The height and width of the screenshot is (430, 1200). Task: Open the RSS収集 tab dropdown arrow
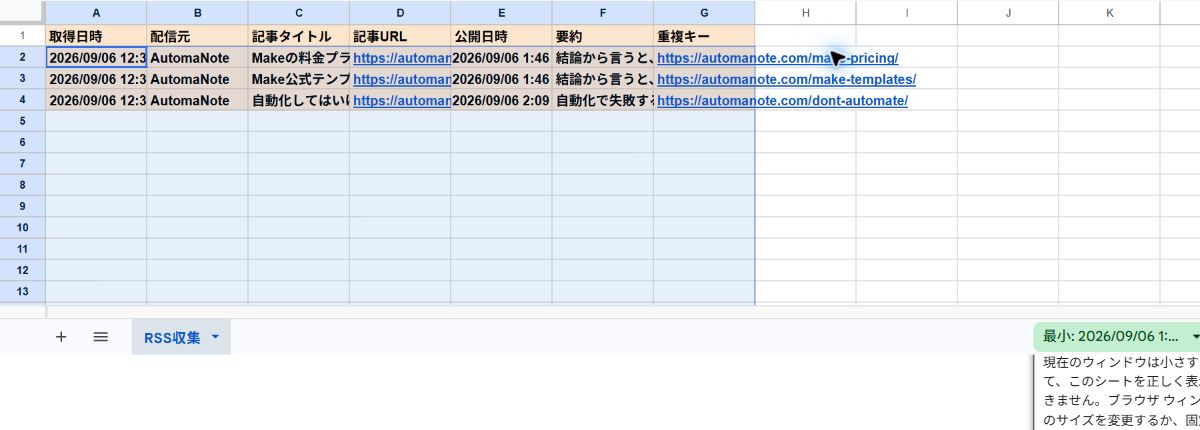coord(215,338)
